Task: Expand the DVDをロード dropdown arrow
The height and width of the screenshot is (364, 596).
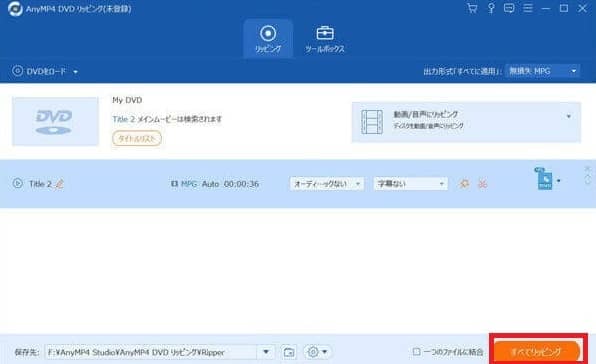Action: [75, 72]
